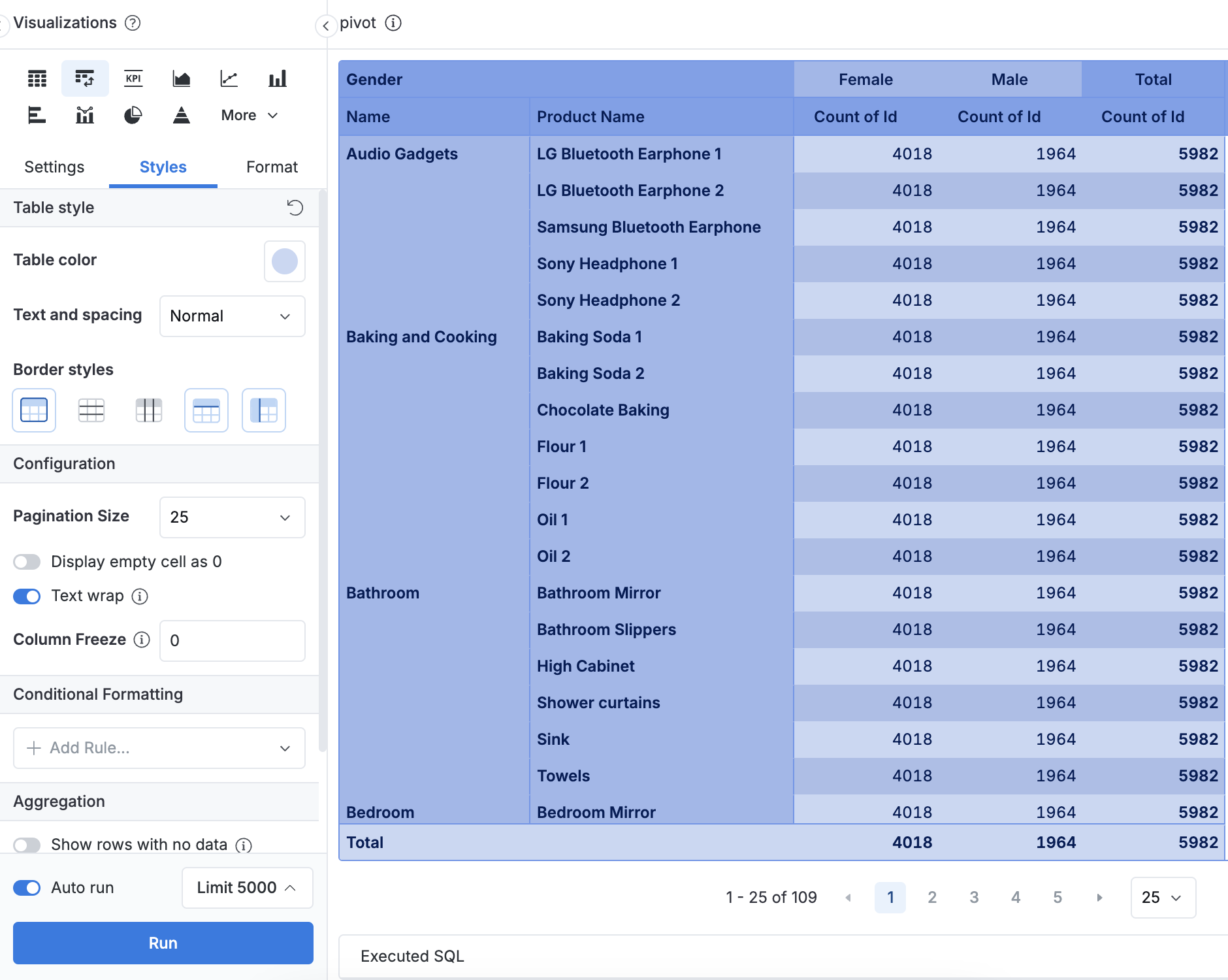
Task: Go to page 4
Action: (x=1016, y=898)
